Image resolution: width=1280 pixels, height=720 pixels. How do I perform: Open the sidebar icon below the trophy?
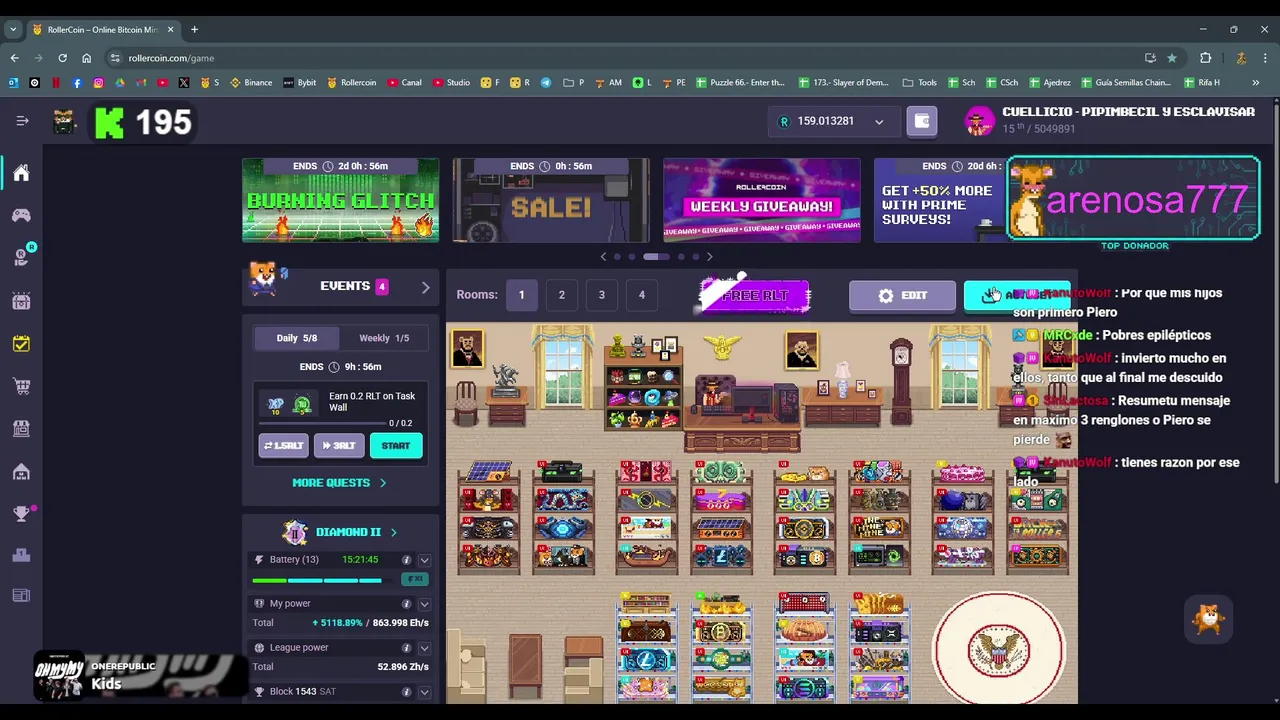(21, 554)
